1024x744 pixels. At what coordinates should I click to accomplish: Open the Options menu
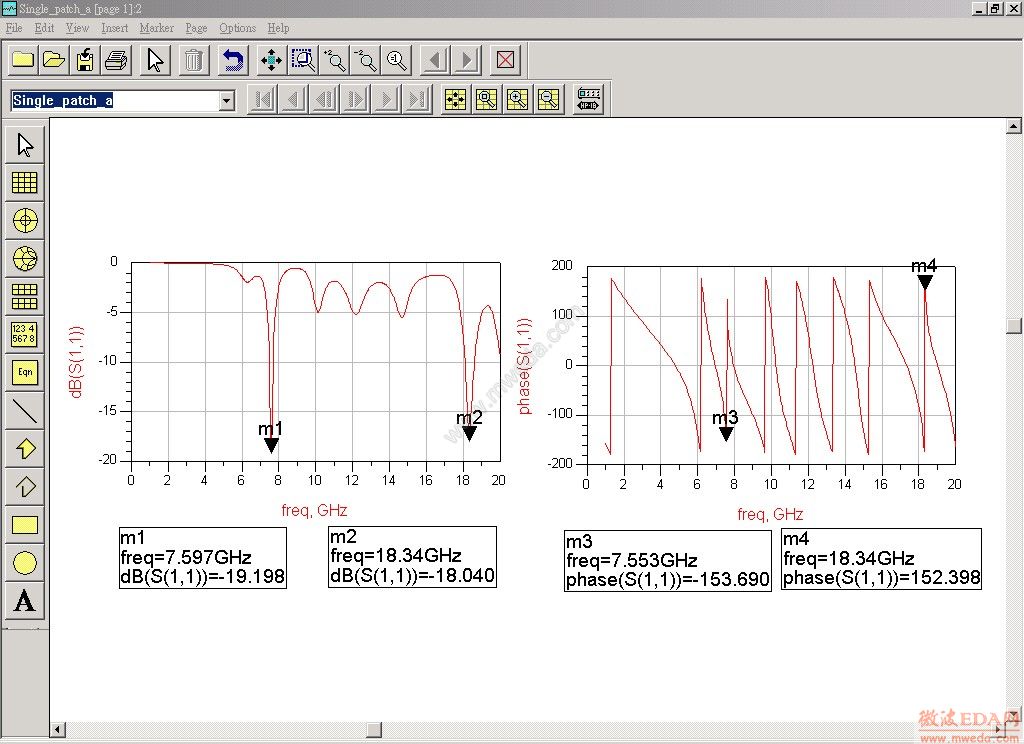[237, 28]
